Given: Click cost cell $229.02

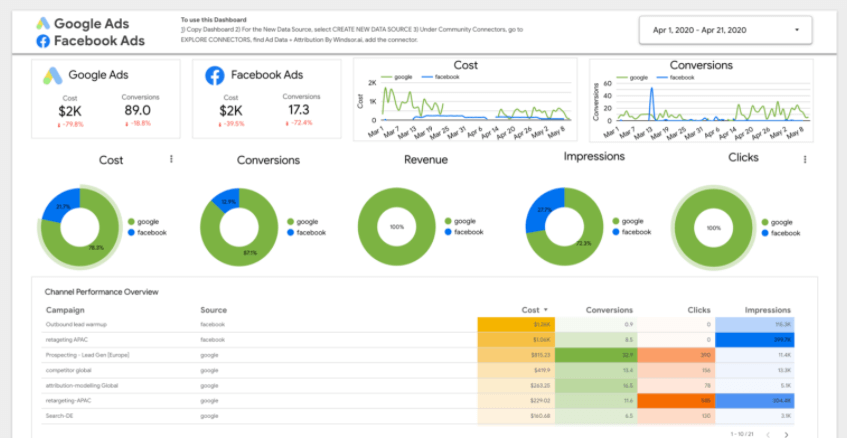Looking at the screenshot, I should [516, 400].
